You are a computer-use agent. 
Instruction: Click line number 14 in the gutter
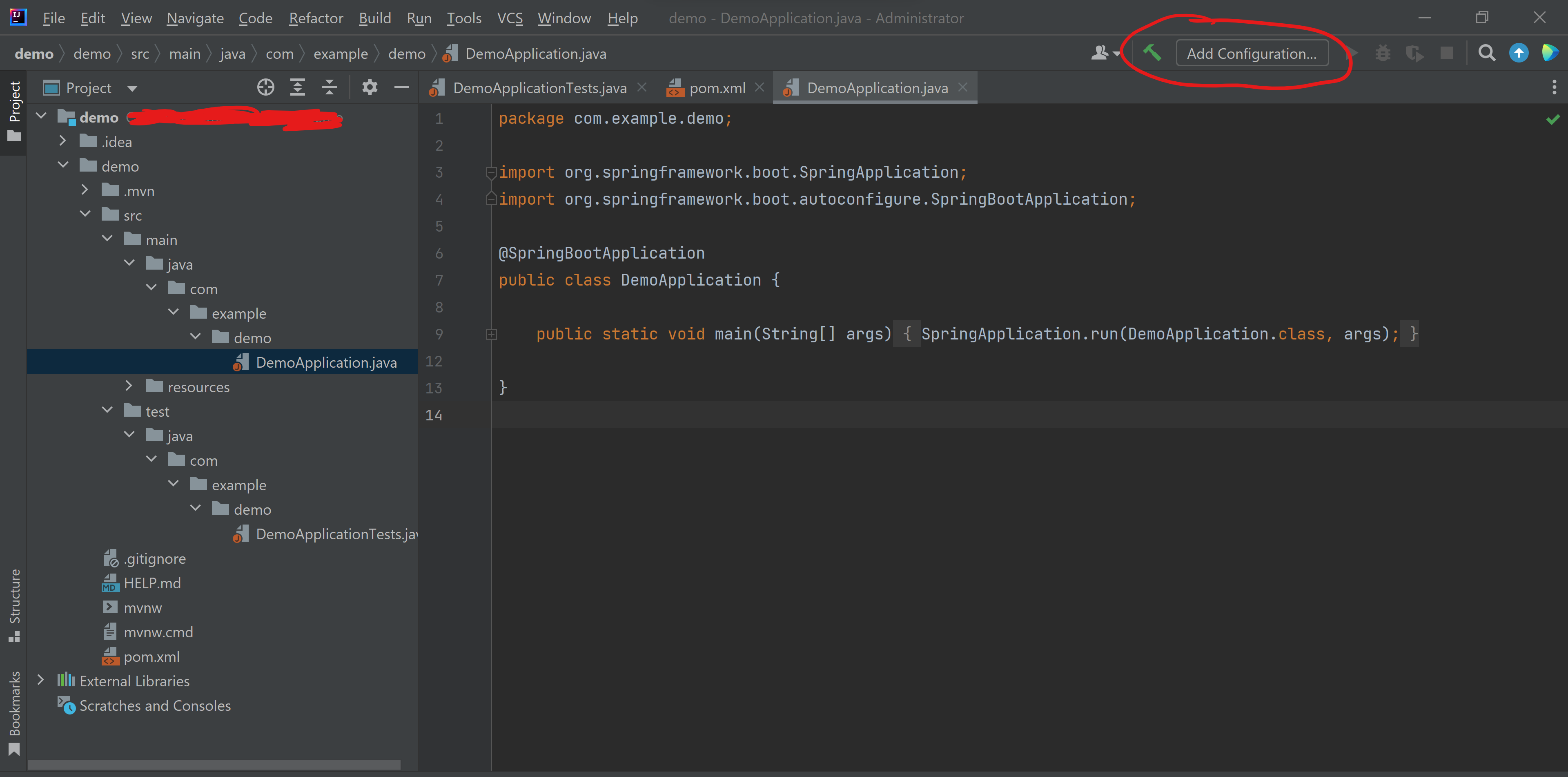[434, 415]
